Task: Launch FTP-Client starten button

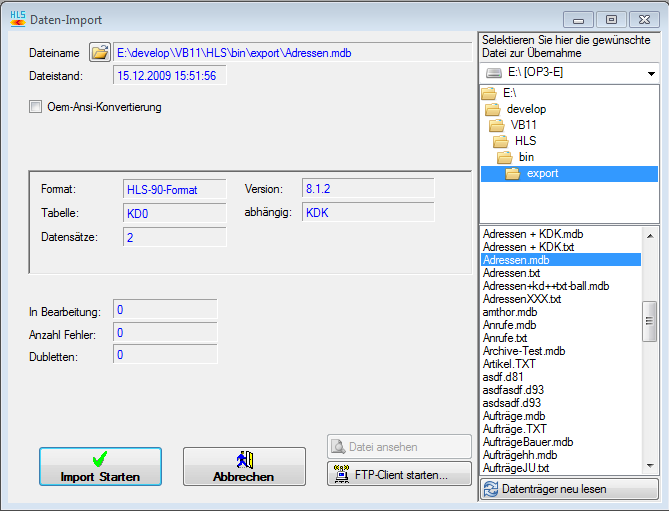Action: [399, 474]
